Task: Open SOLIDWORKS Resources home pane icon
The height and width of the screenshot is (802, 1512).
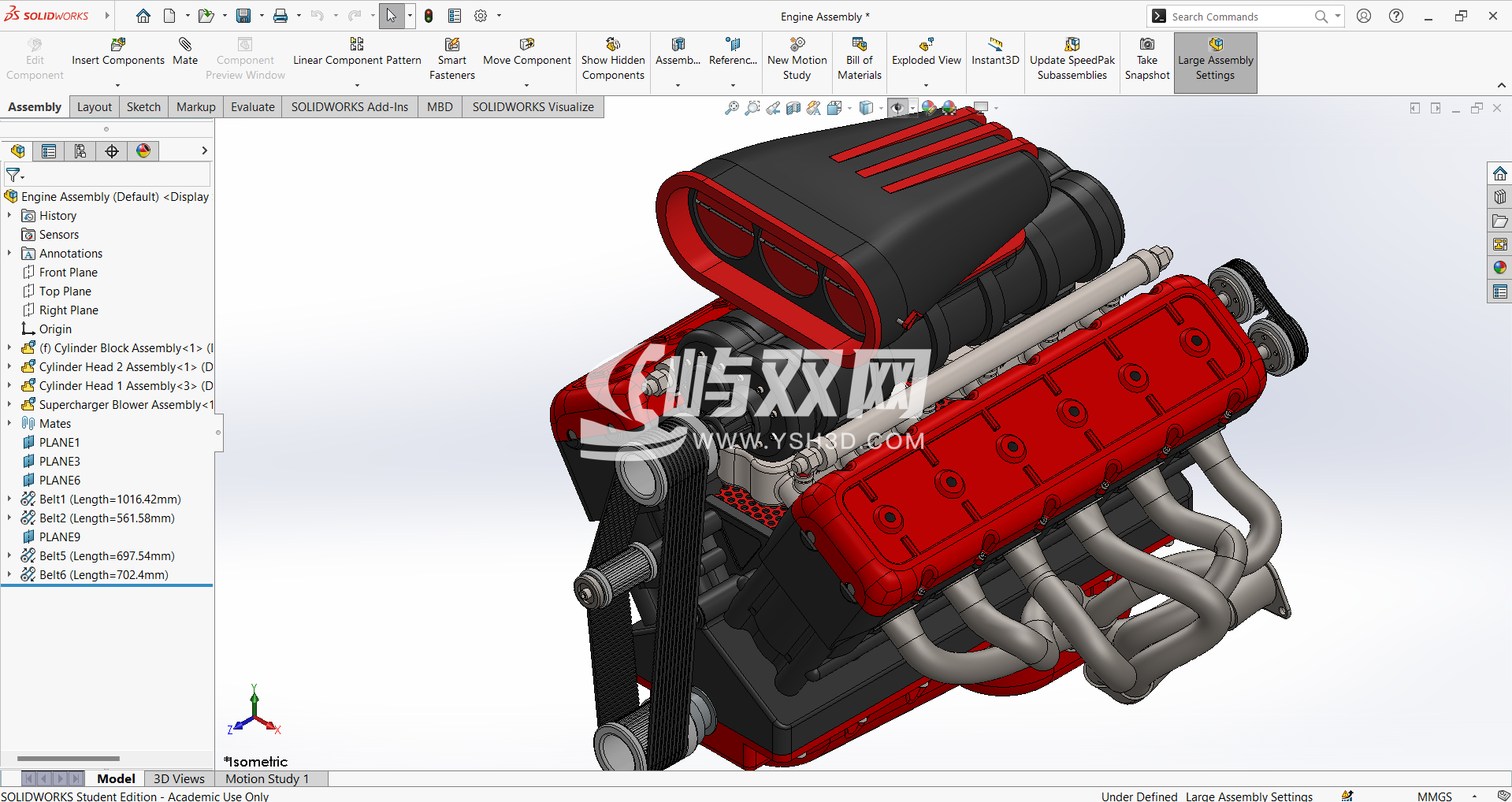Action: pos(1500,173)
